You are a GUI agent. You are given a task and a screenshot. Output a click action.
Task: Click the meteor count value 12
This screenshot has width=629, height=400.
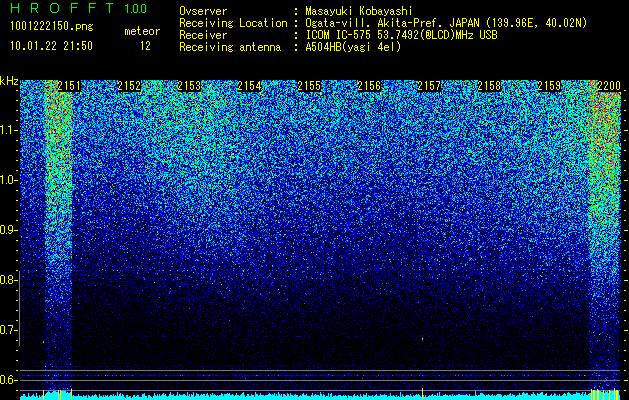click(145, 46)
